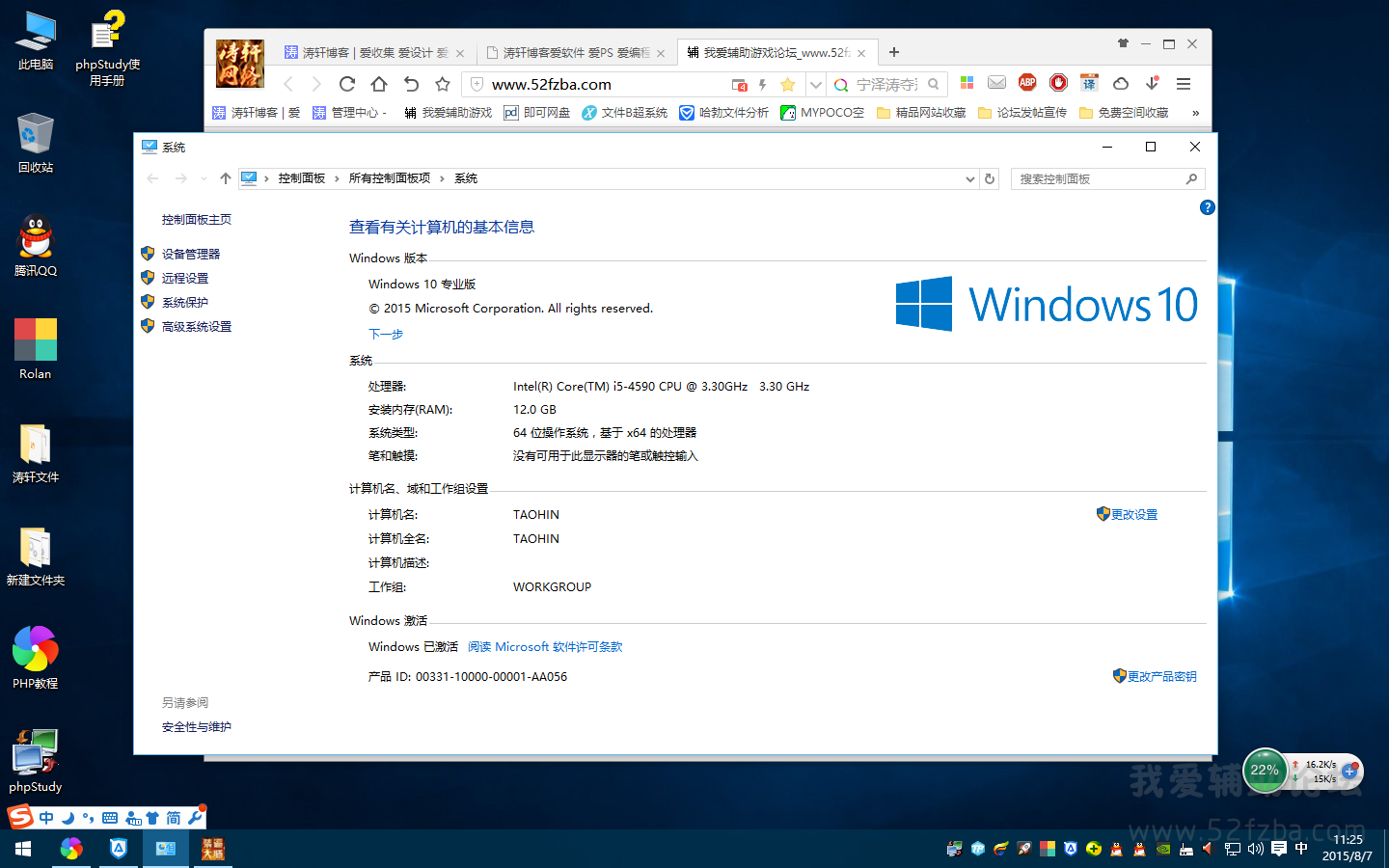Click the four-color apps grid icon in browser

pos(967,83)
